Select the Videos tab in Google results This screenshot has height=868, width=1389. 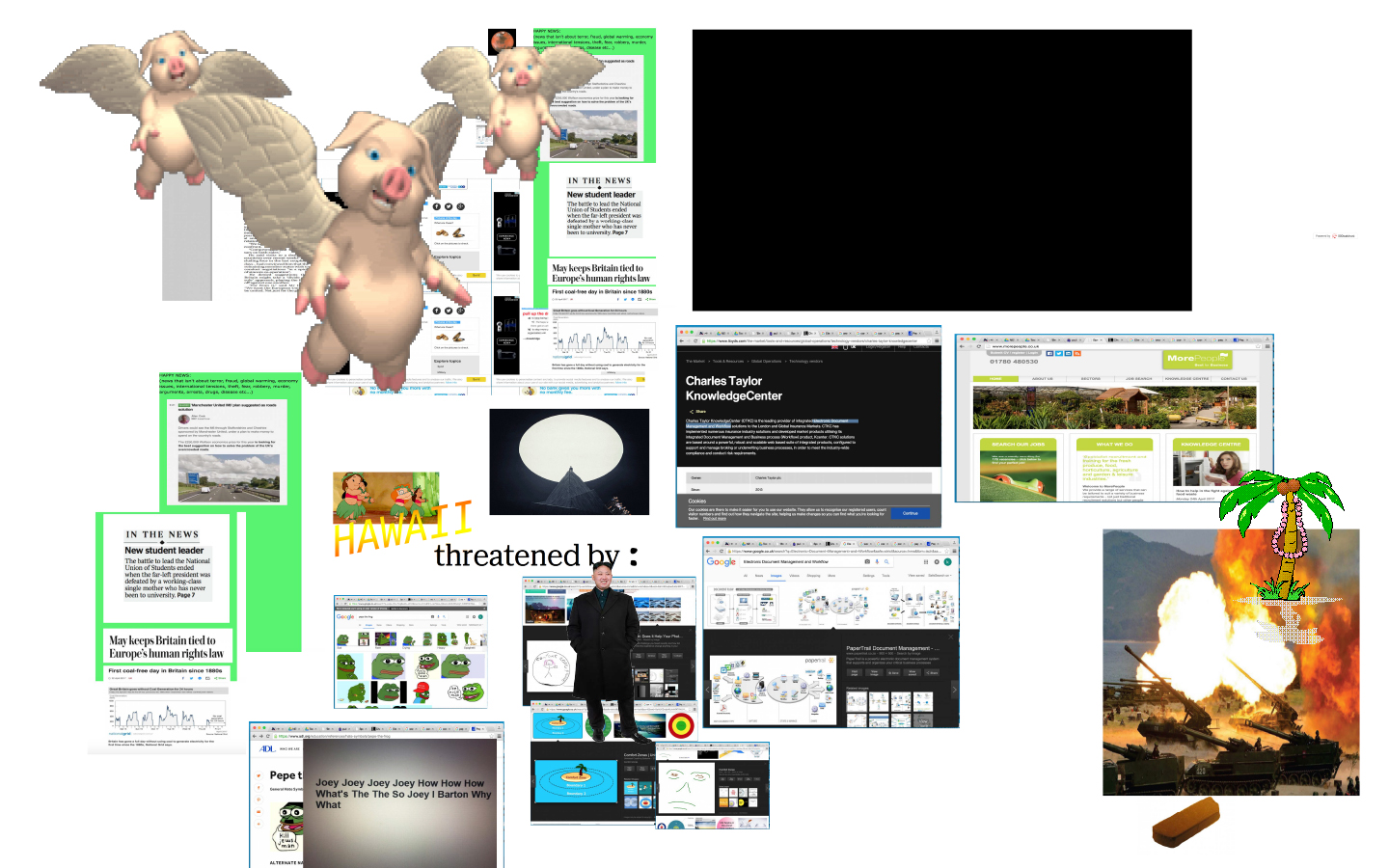[794, 576]
